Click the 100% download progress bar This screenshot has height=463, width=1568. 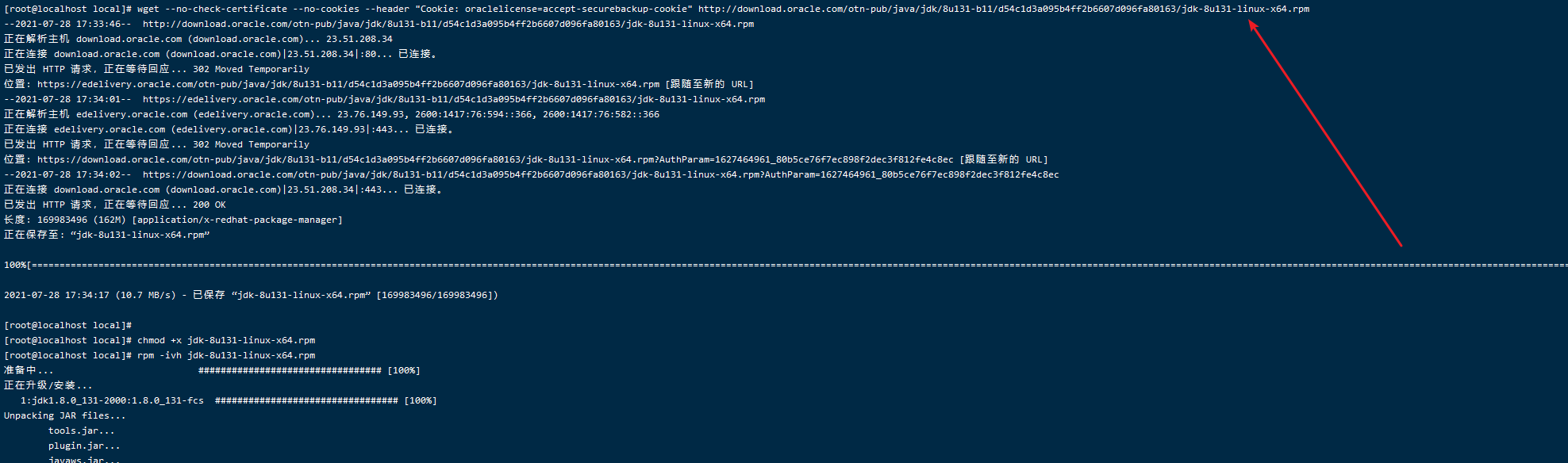click(786, 265)
